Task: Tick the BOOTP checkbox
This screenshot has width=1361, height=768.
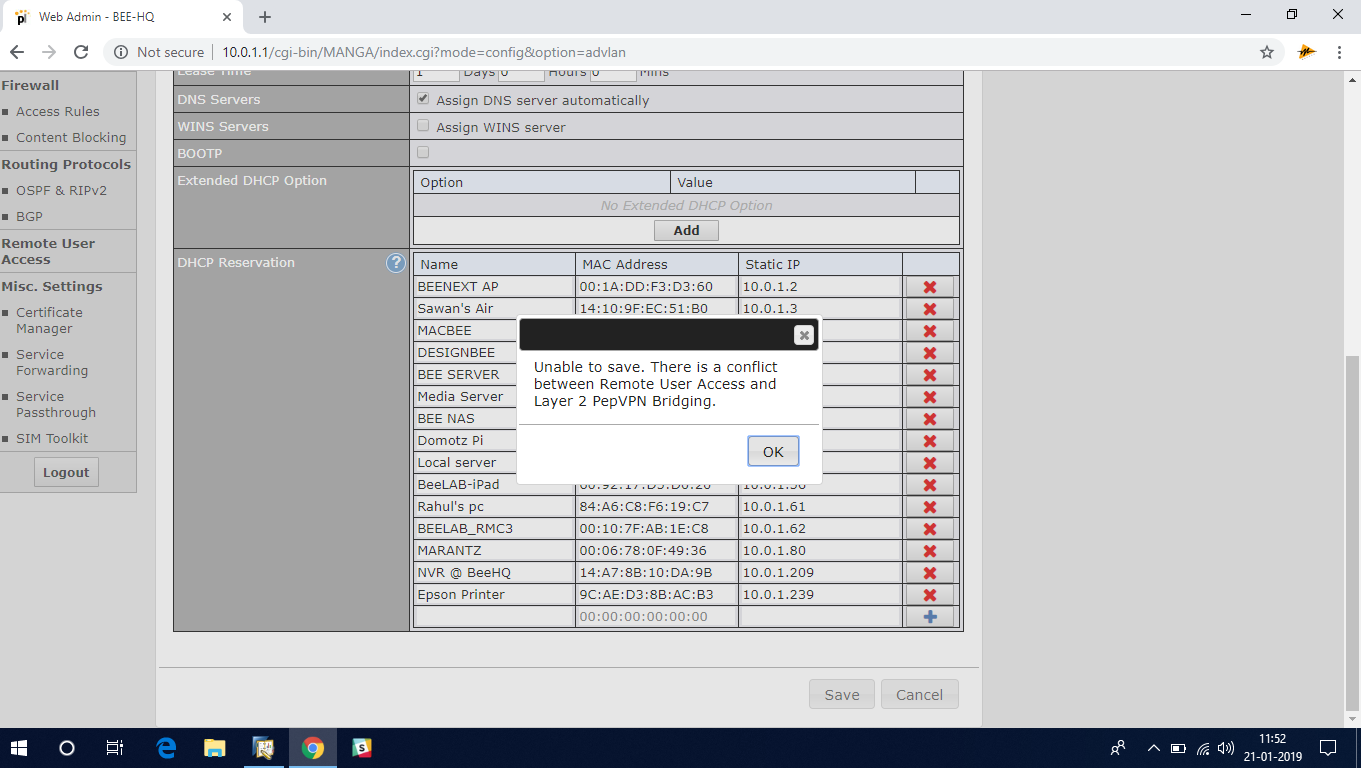Action: click(x=423, y=153)
